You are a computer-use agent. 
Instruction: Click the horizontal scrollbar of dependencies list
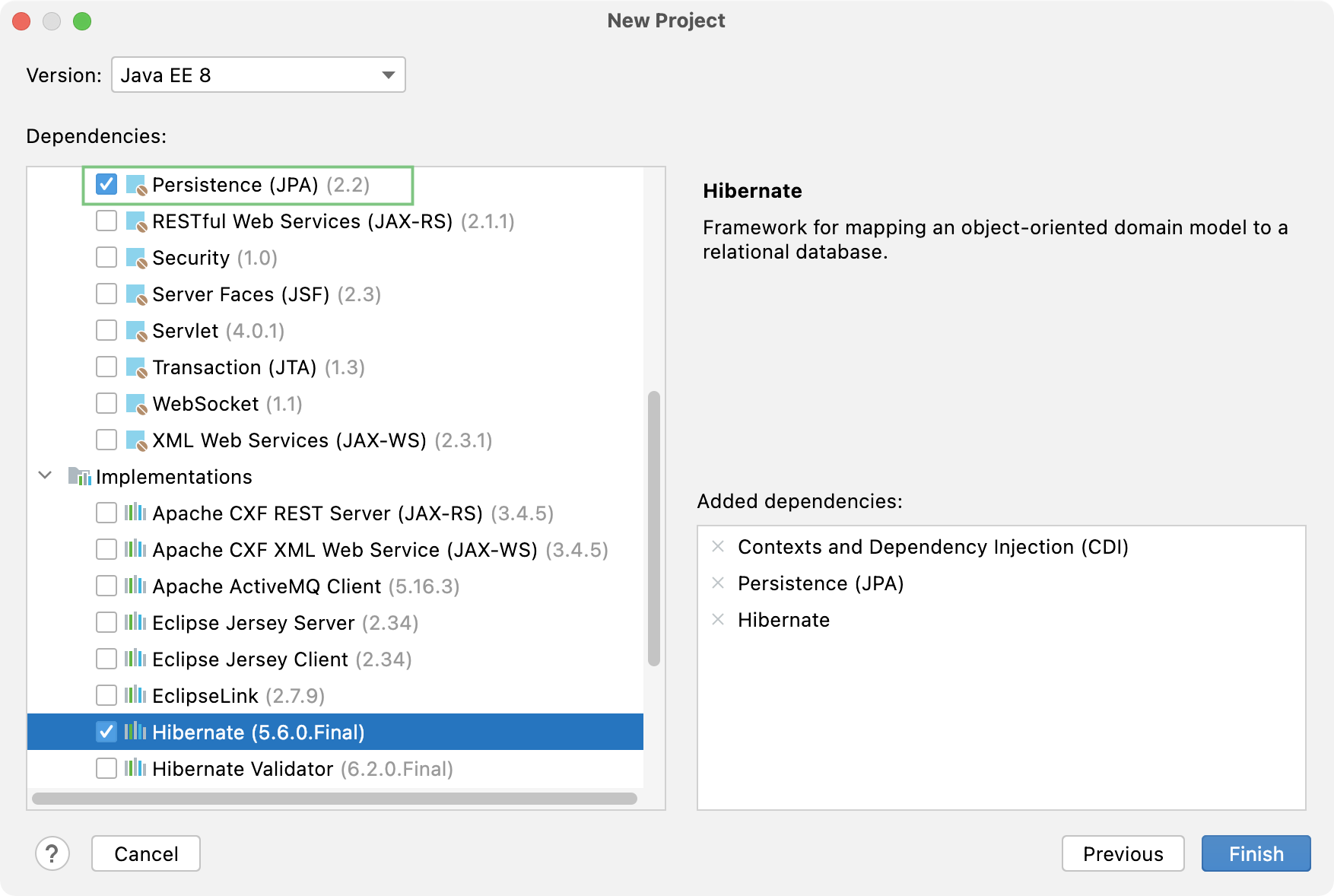pyautogui.click(x=335, y=799)
